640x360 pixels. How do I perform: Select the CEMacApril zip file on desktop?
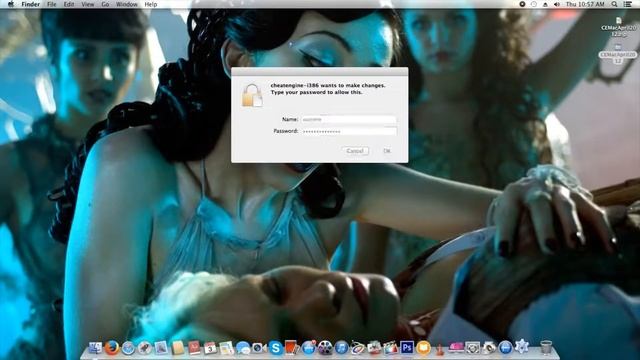618,27
